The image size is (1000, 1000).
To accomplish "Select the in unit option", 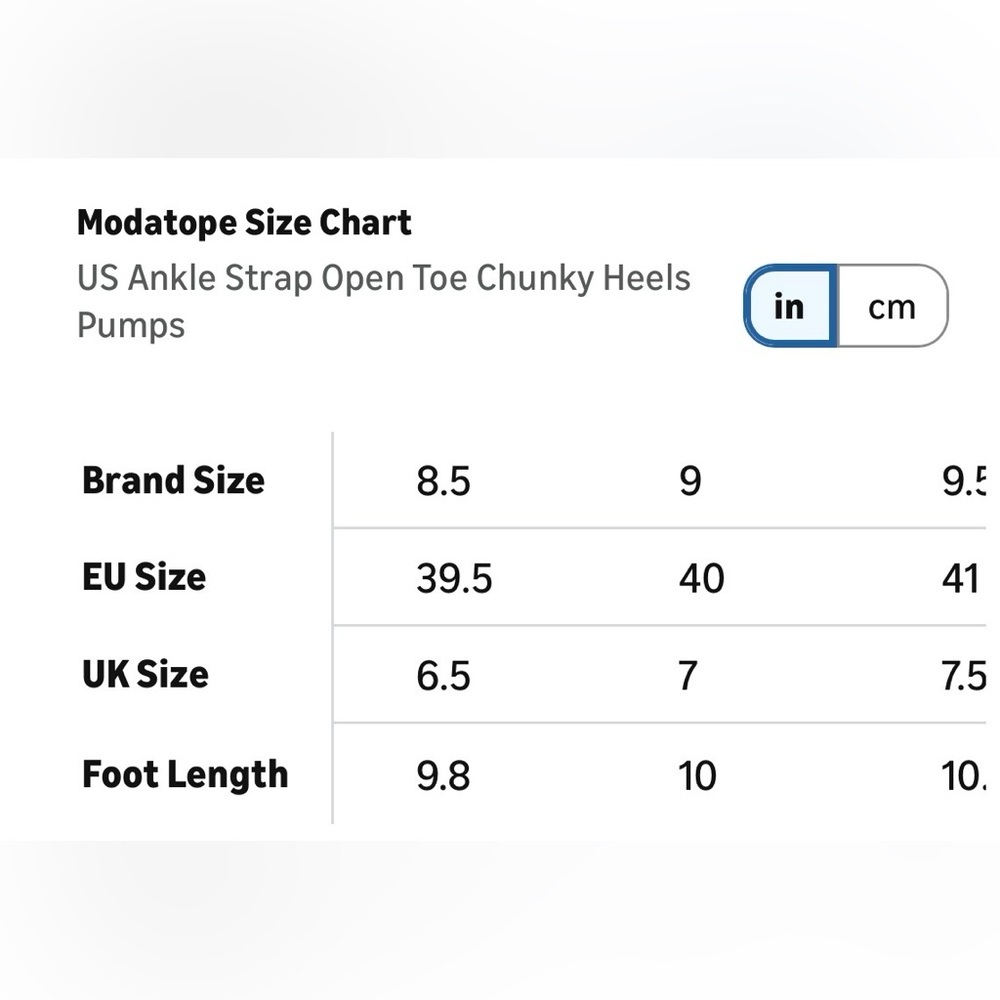I will point(790,306).
